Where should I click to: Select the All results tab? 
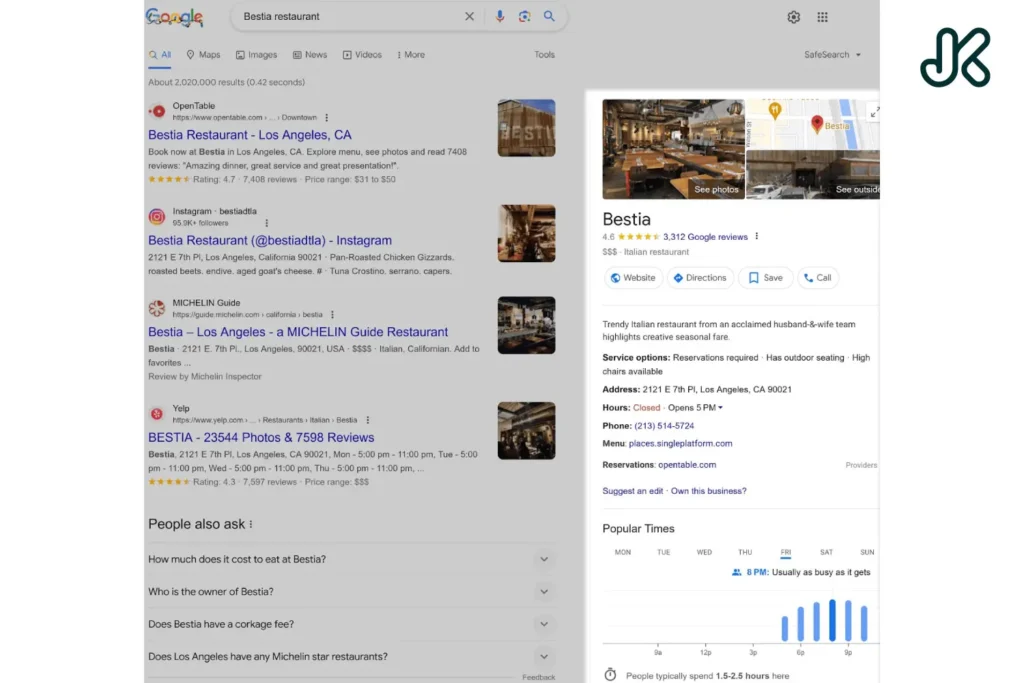(x=159, y=55)
